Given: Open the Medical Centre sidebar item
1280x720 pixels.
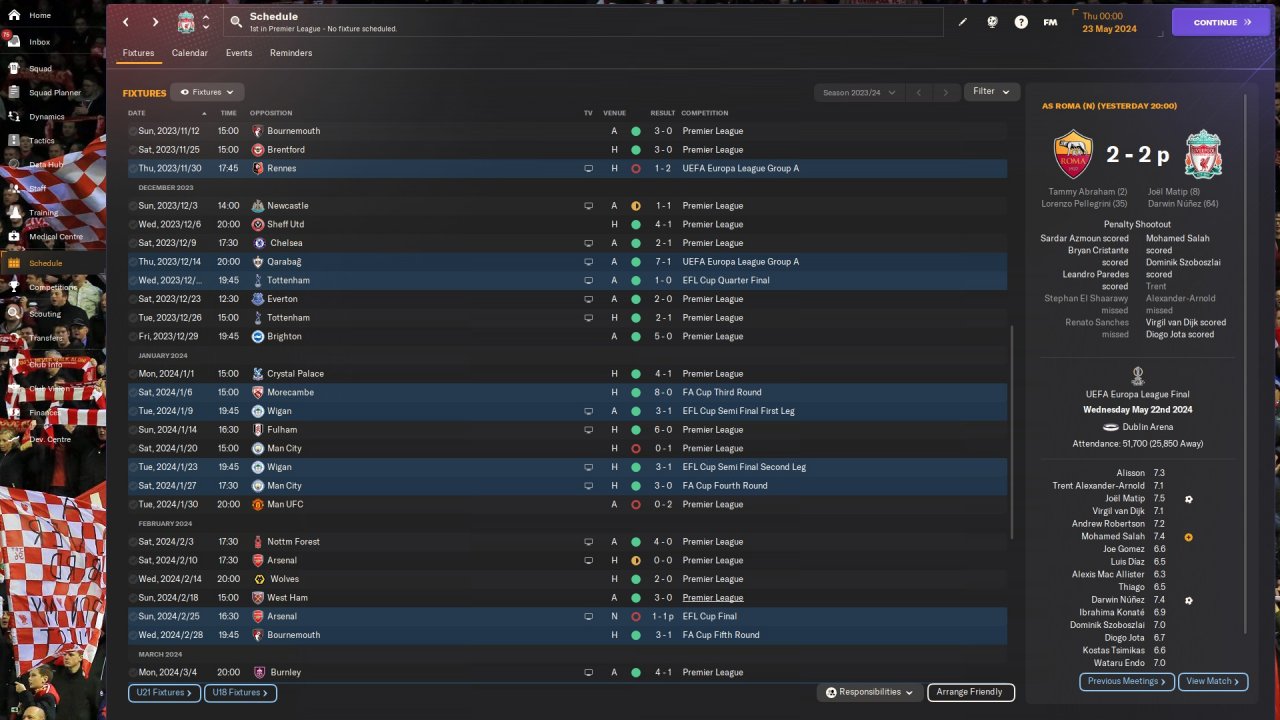Looking at the screenshot, I should pyautogui.click(x=55, y=237).
